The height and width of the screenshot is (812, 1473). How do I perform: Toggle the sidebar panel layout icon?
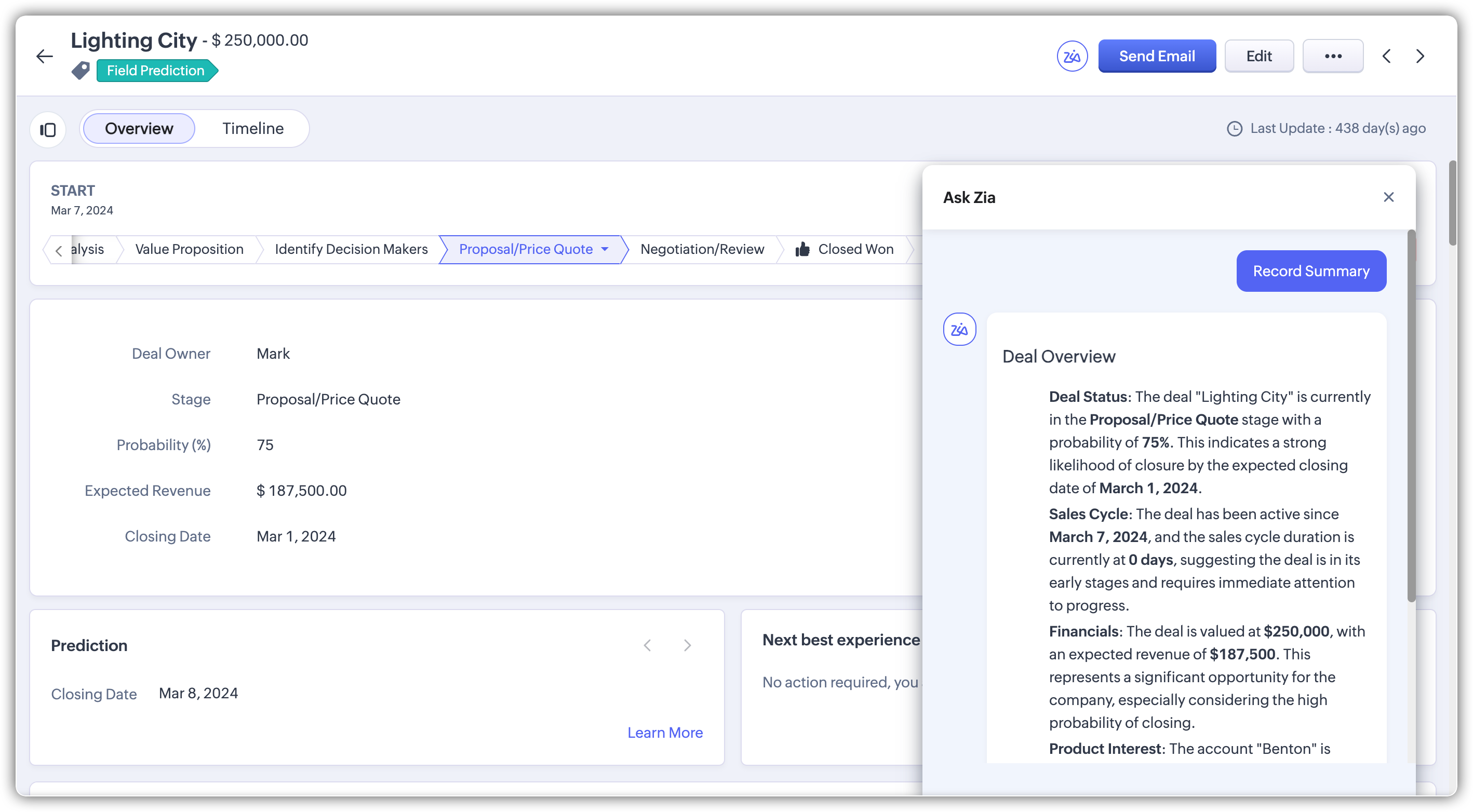[x=48, y=129]
